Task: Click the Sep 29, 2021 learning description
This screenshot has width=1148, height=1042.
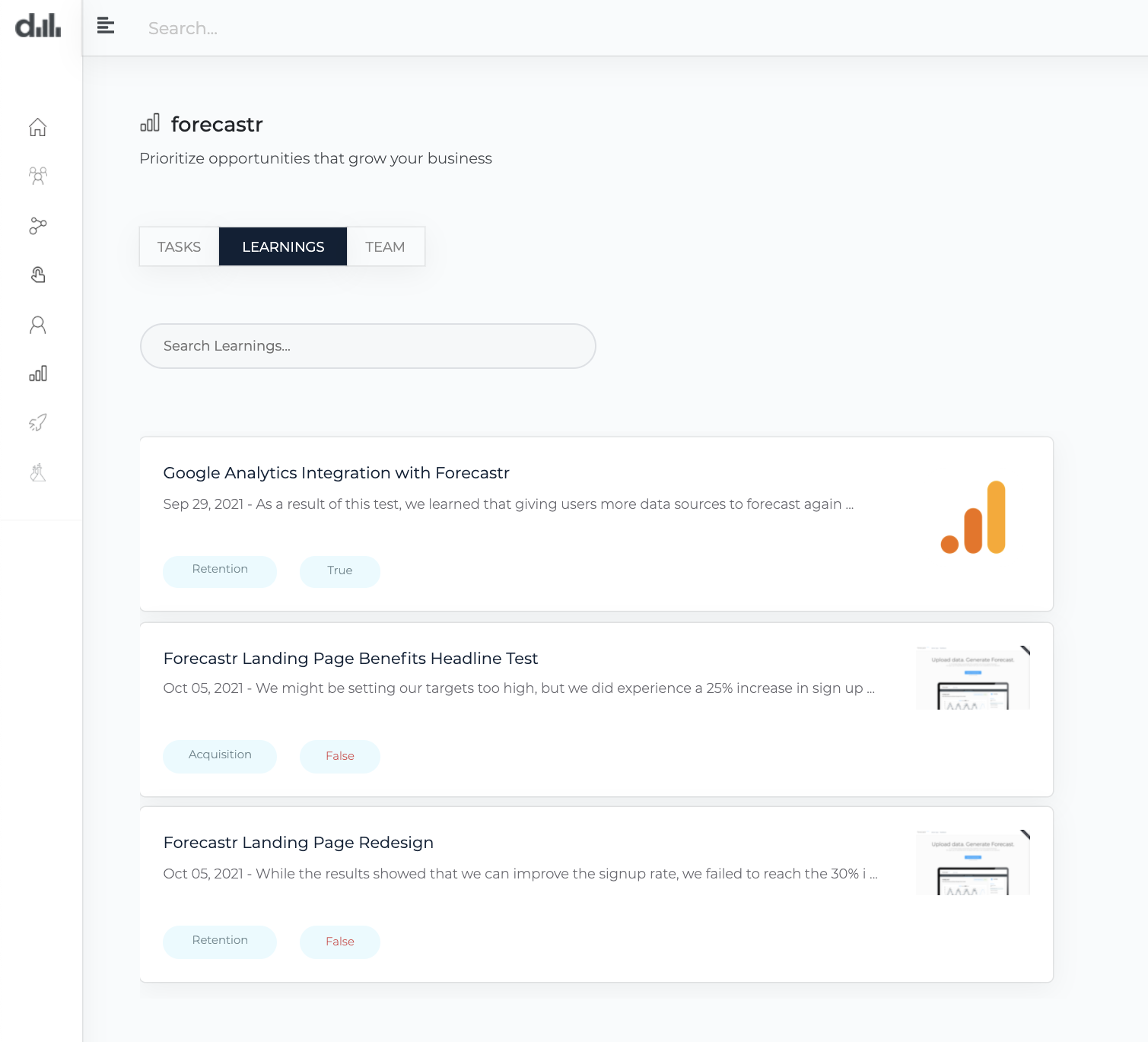Action: 508,504
